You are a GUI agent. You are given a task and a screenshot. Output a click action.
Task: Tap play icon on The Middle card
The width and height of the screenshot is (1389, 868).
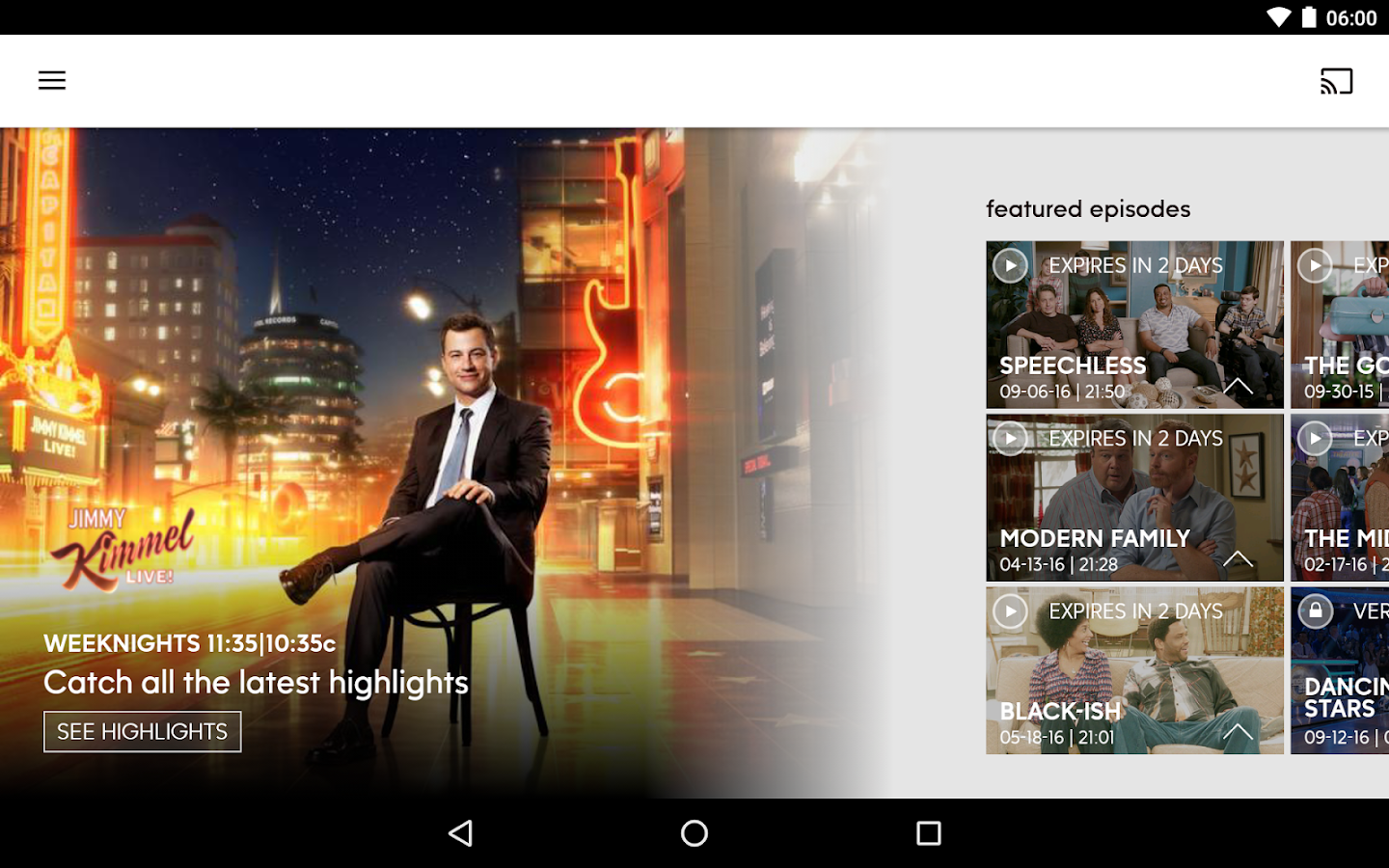click(1315, 439)
